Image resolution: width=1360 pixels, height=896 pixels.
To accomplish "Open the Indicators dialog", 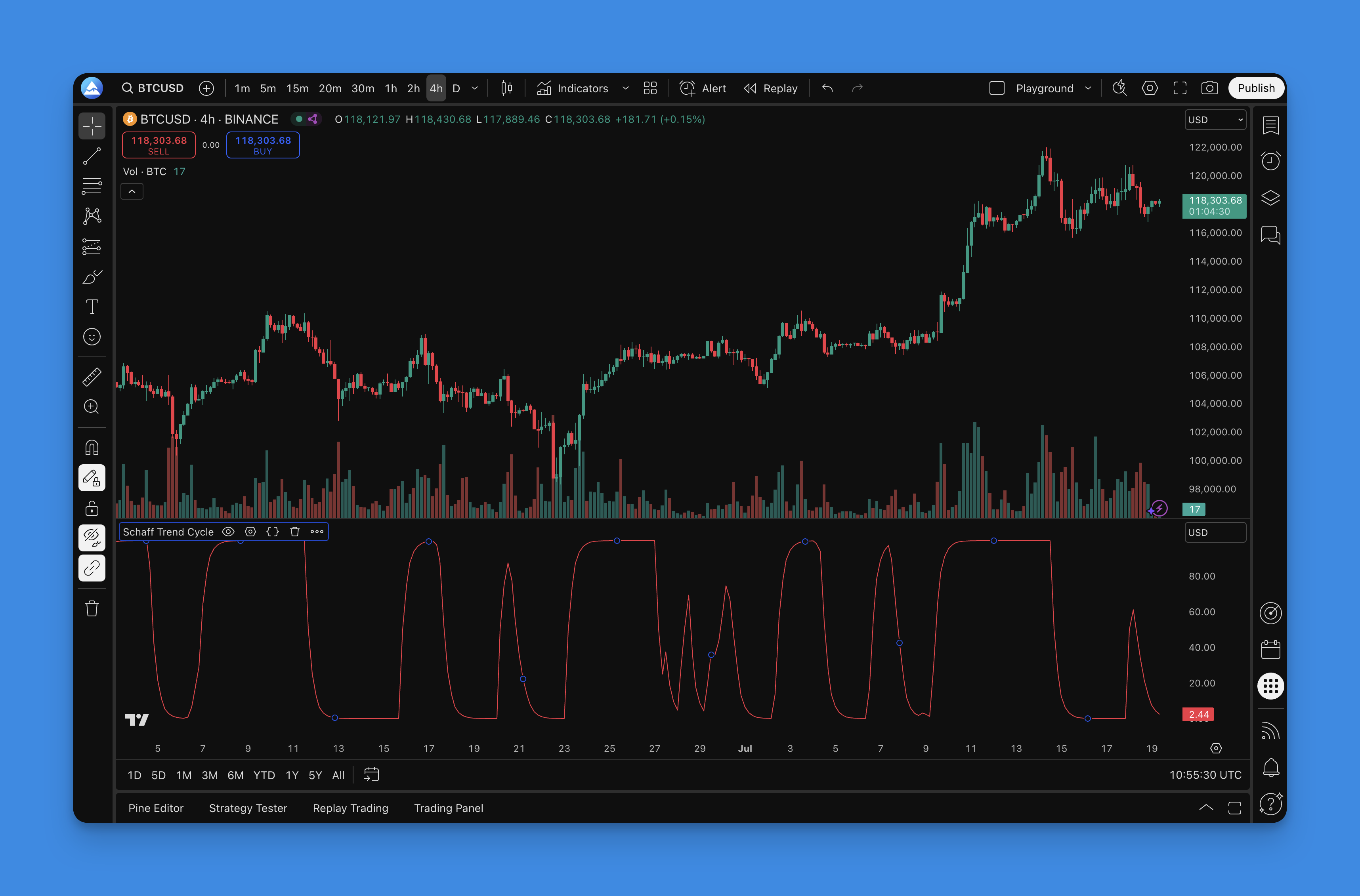I will coord(572,89).
